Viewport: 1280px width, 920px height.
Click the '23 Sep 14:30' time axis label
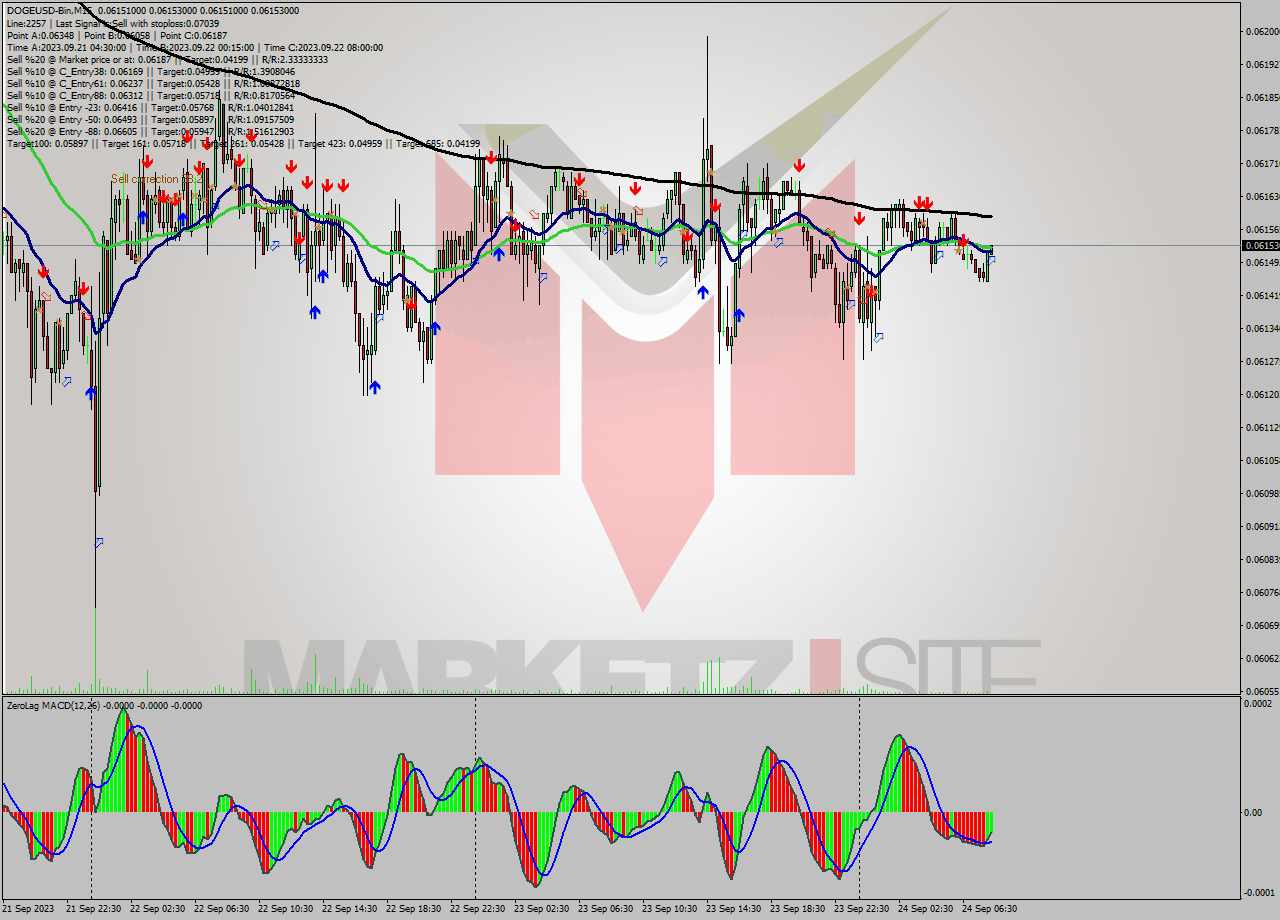(733, 908)
